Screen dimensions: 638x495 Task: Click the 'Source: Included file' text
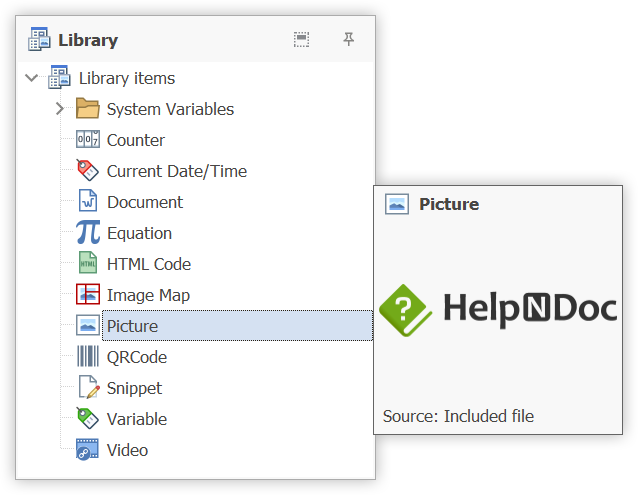458,416
